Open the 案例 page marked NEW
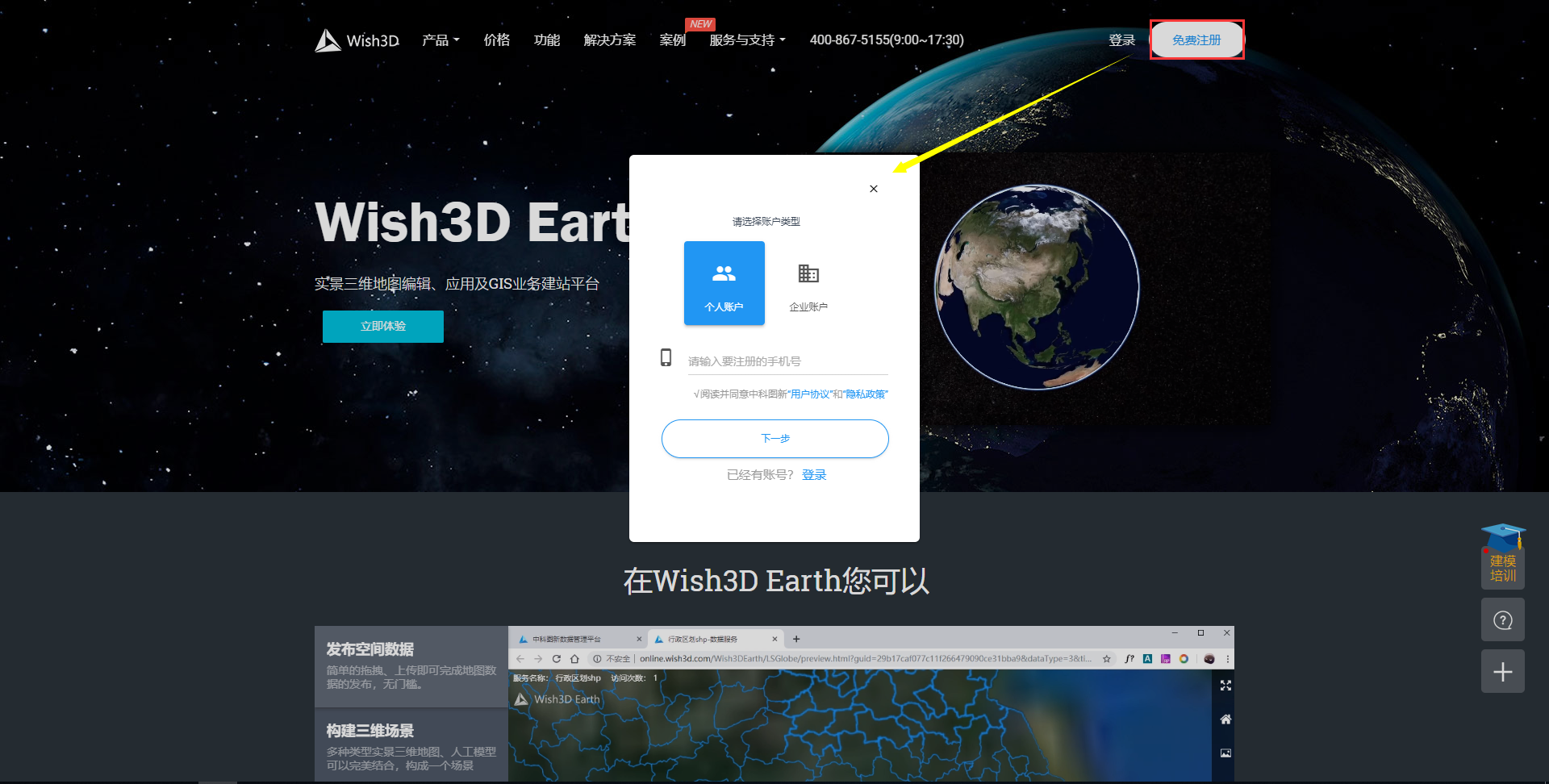 click(x=672, y=40)
